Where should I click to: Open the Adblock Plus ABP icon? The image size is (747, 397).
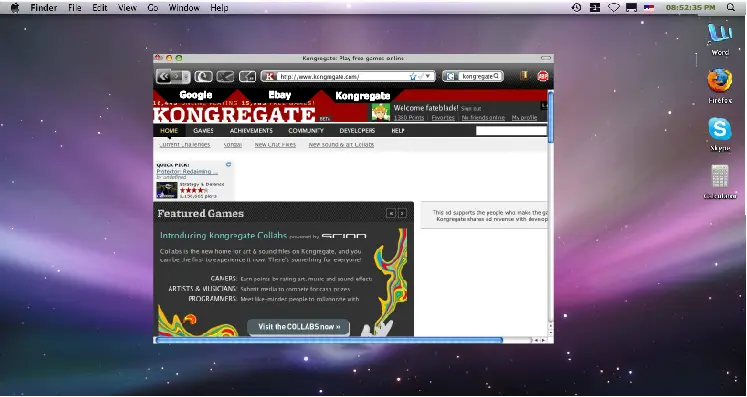coord(543,76)
